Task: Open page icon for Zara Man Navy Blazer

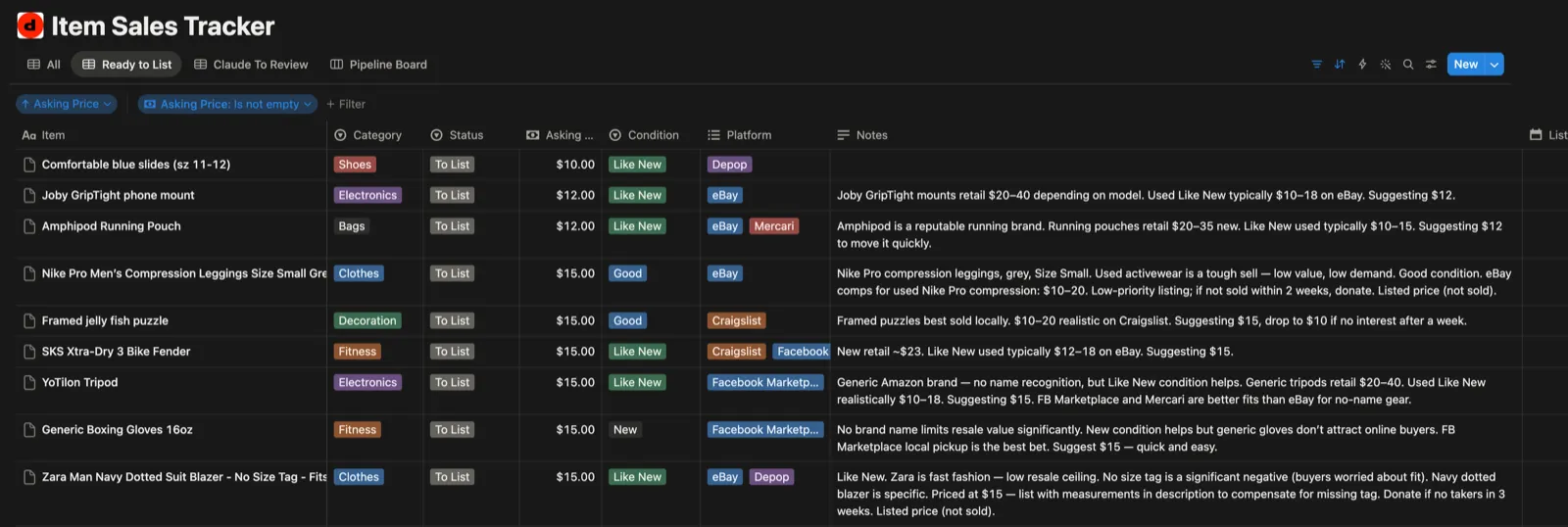Action: click(29, 477)
